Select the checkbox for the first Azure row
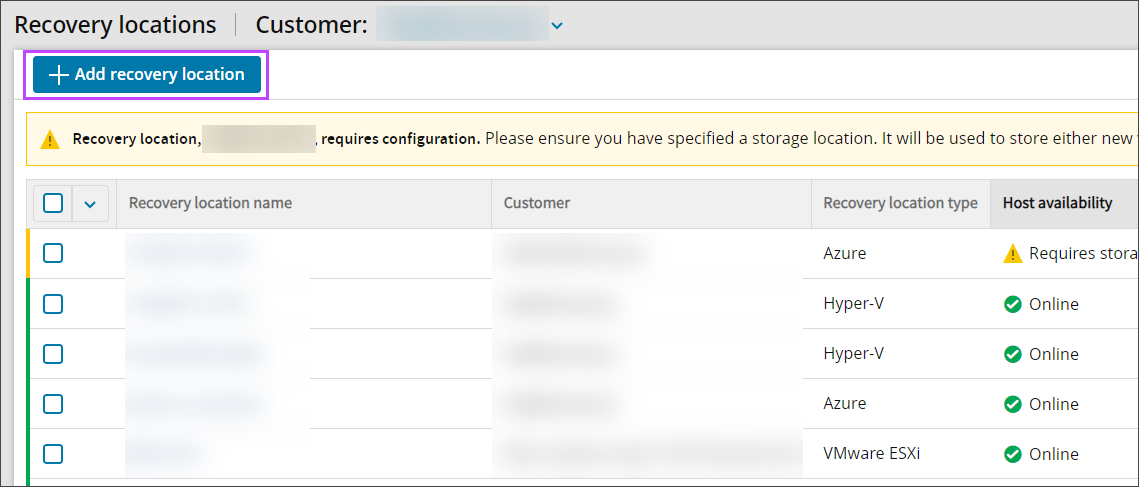Image resolution: width=1139 pixels, height=487 pixels. click(53, 253)
